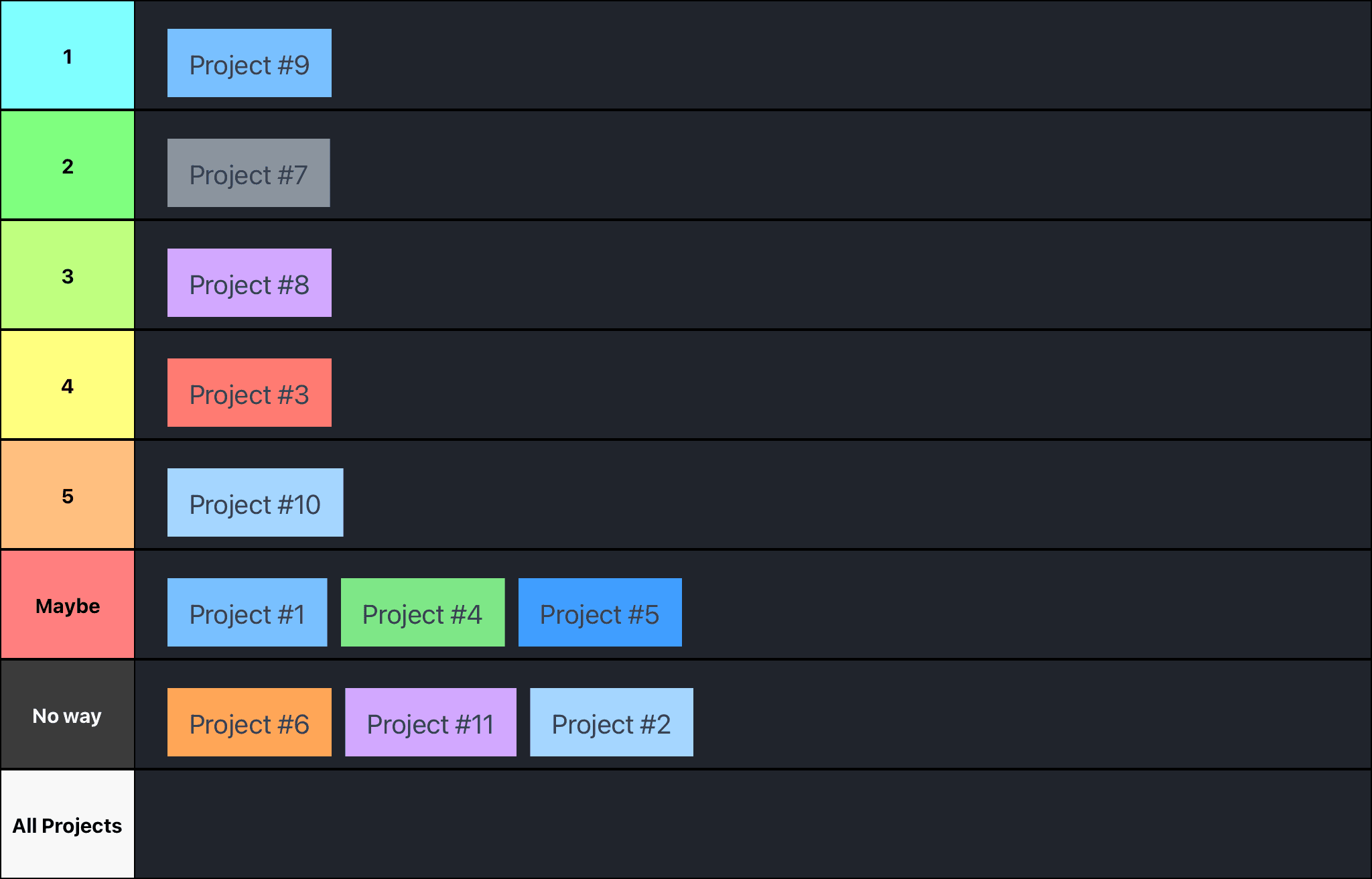
Task: Click the Project #5 card
Action: pyautogui.click(x=600, y=612)
